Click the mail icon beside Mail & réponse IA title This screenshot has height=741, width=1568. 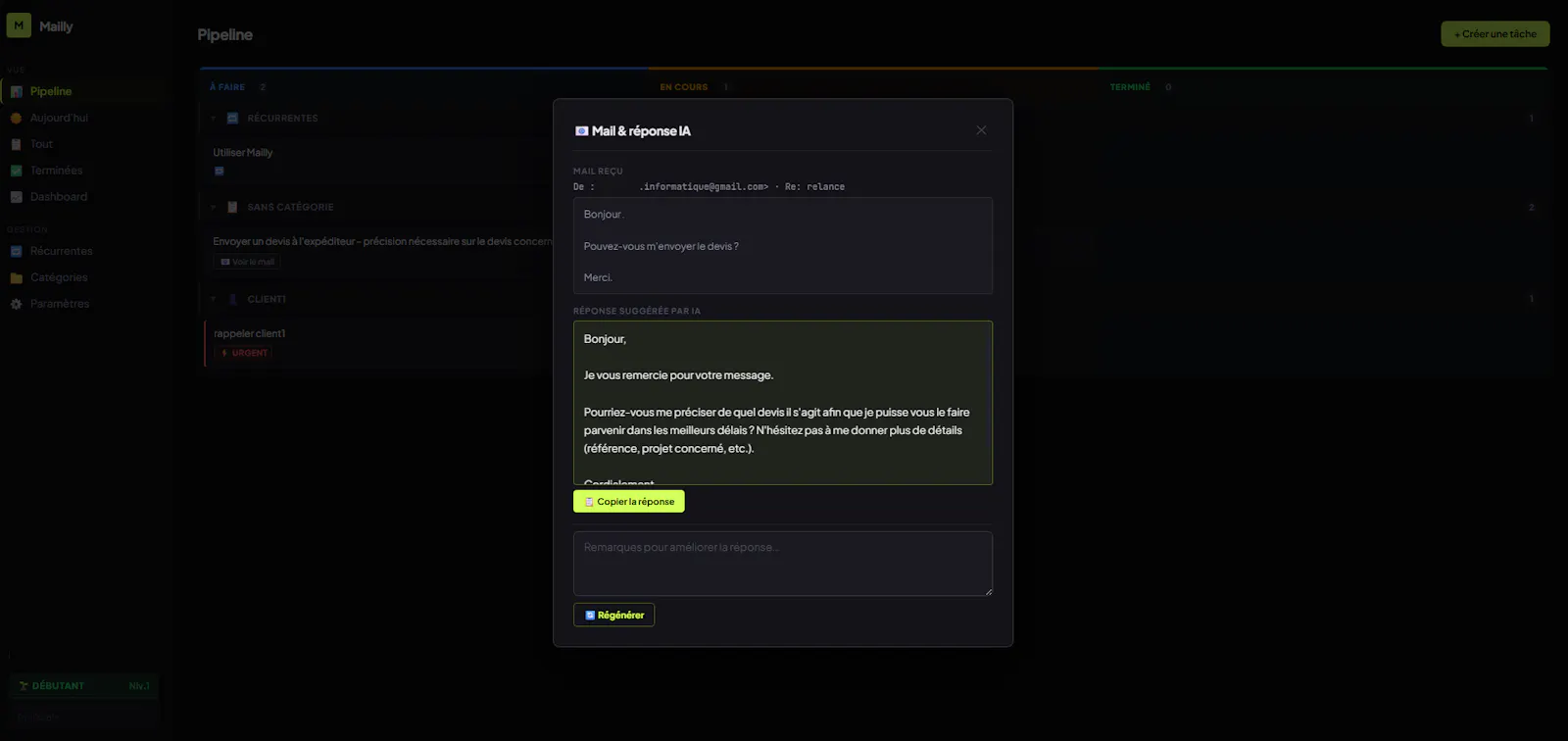click(x=581, y=131)
